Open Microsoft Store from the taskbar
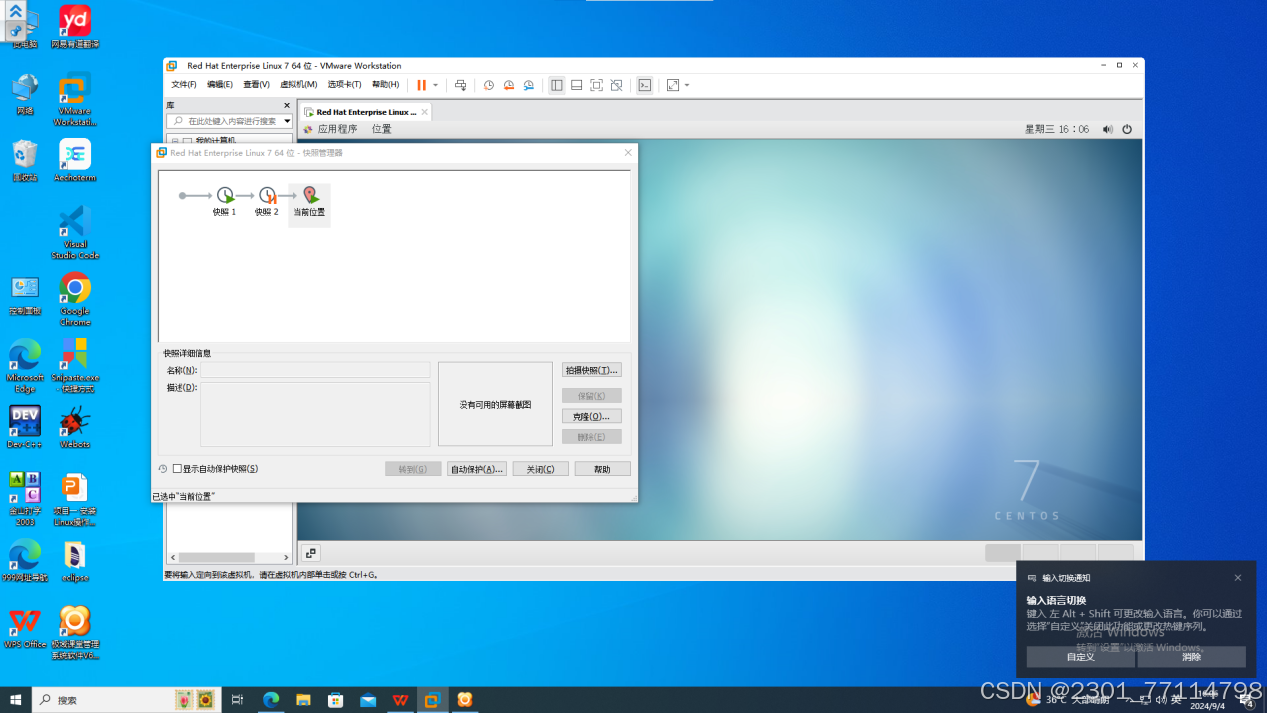Viewport: 1267px width, 713px height. click(336, 700)
